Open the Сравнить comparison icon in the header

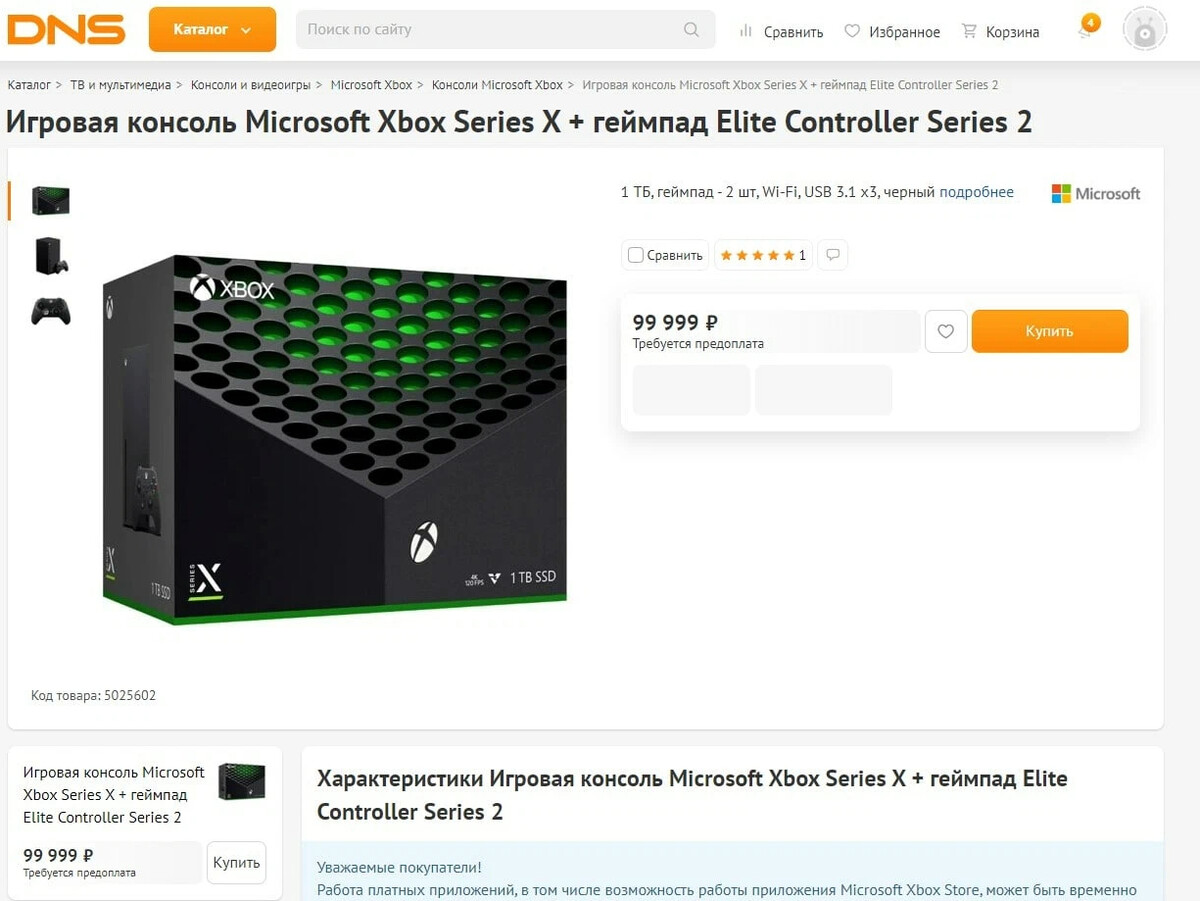coord(746,31)
